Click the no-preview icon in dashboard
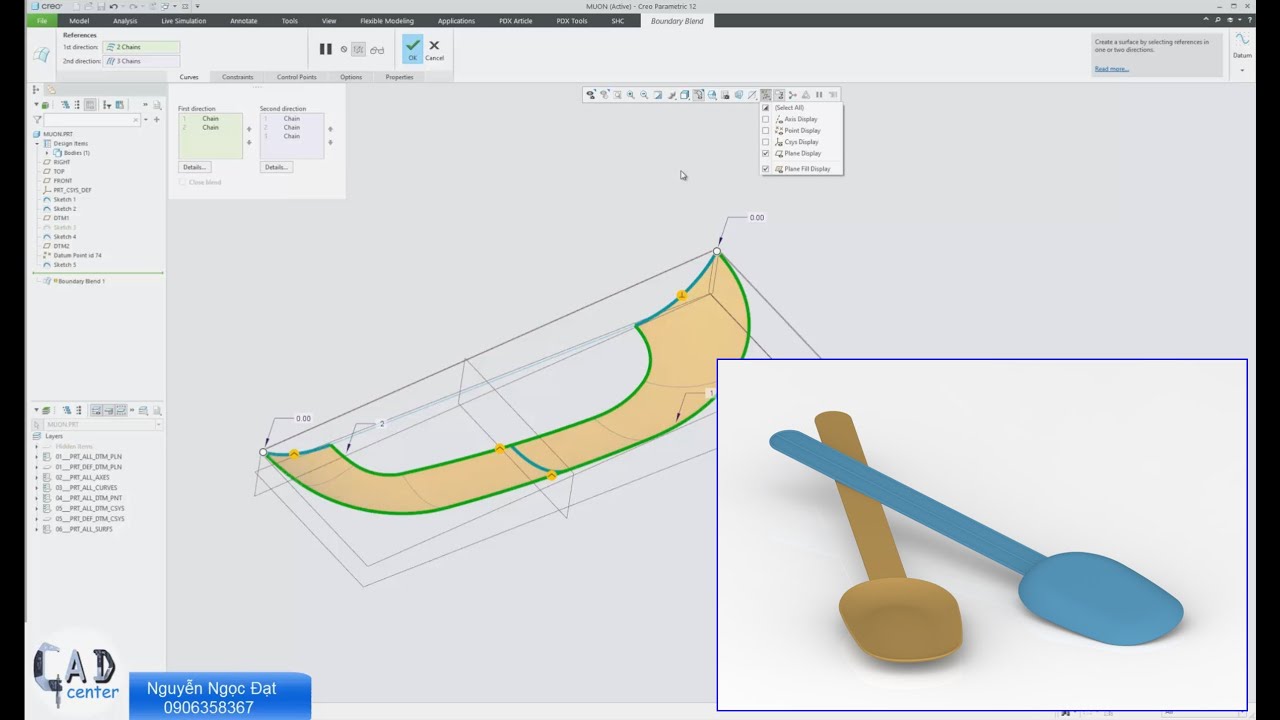This screenshot has height=720, width=1280. 344,49
